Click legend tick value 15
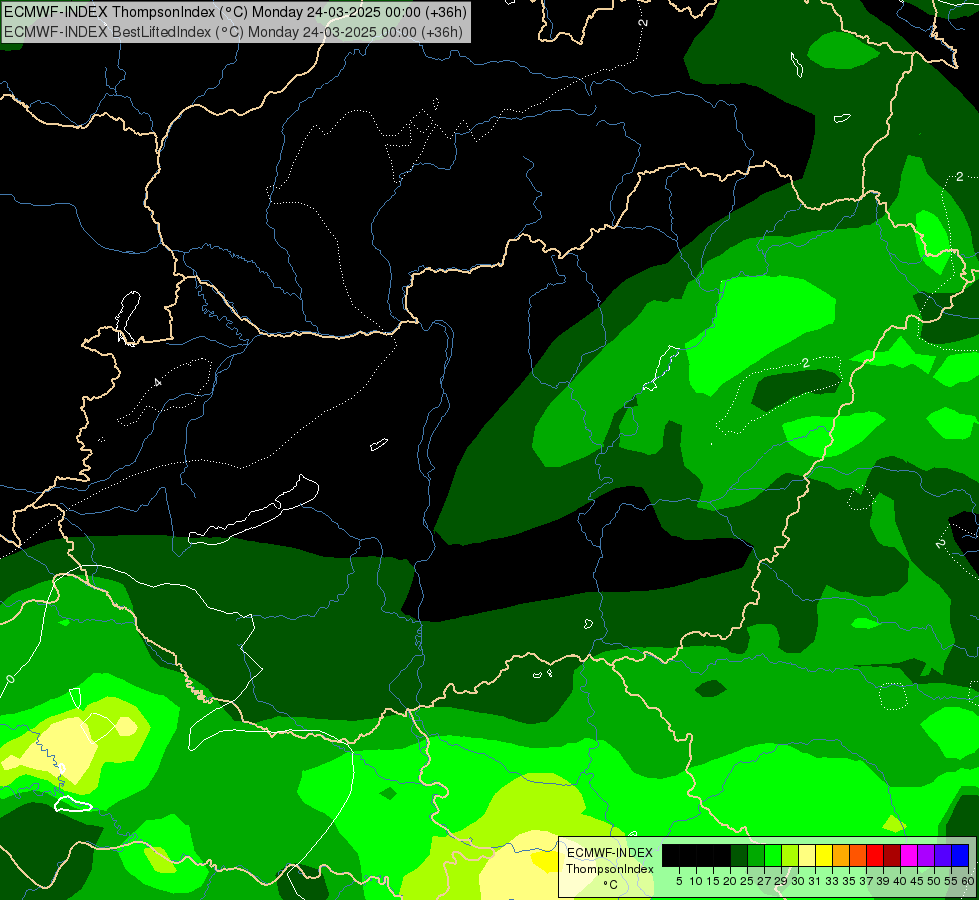This screenshot has width=979, height=900. pos(713,881)
